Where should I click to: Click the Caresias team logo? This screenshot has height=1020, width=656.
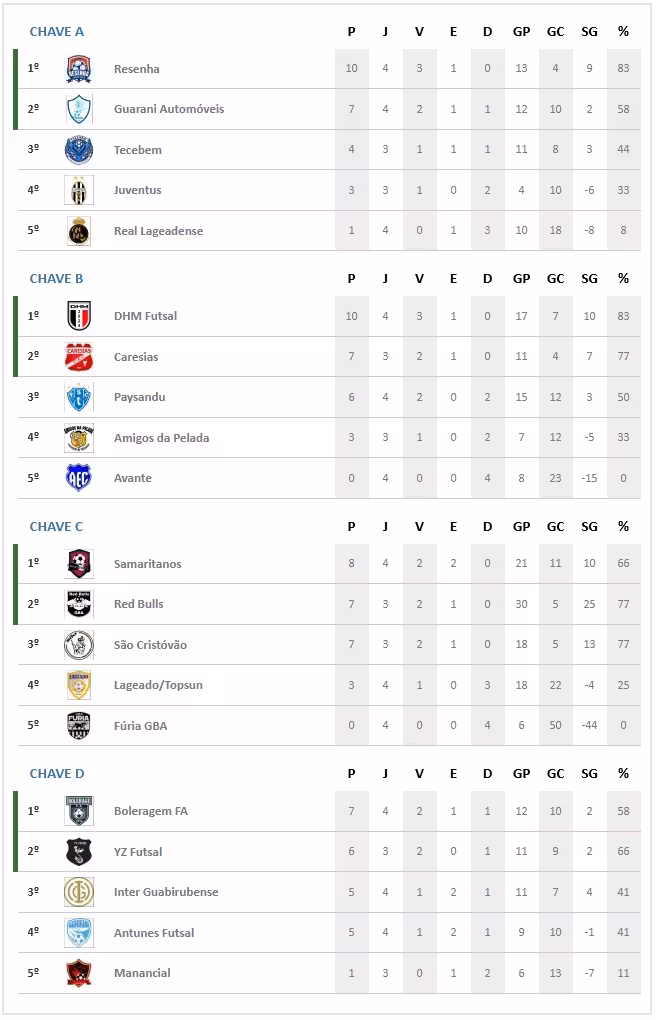(x=79, y=357)
